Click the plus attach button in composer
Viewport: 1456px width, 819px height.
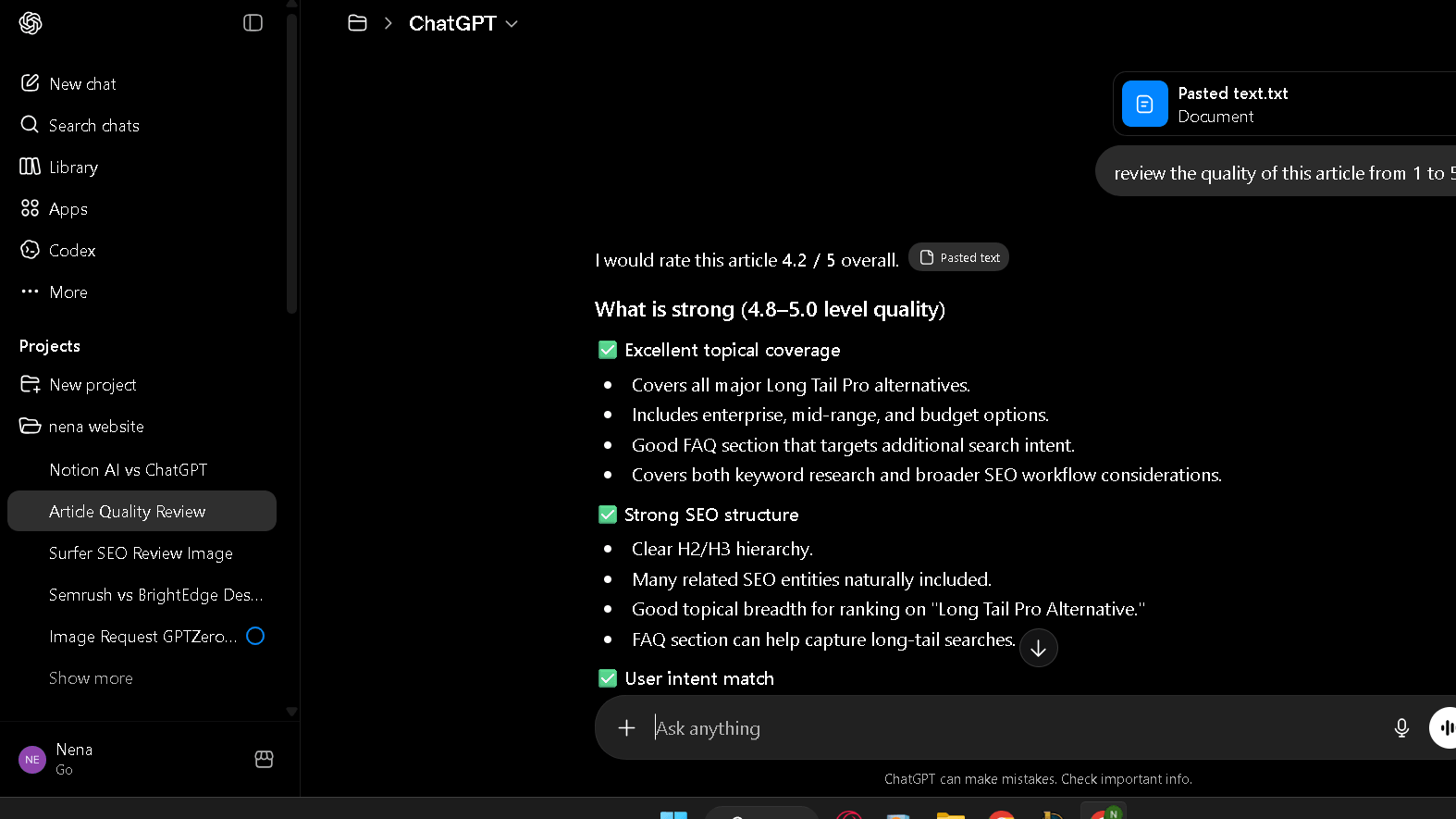point(626,728)
